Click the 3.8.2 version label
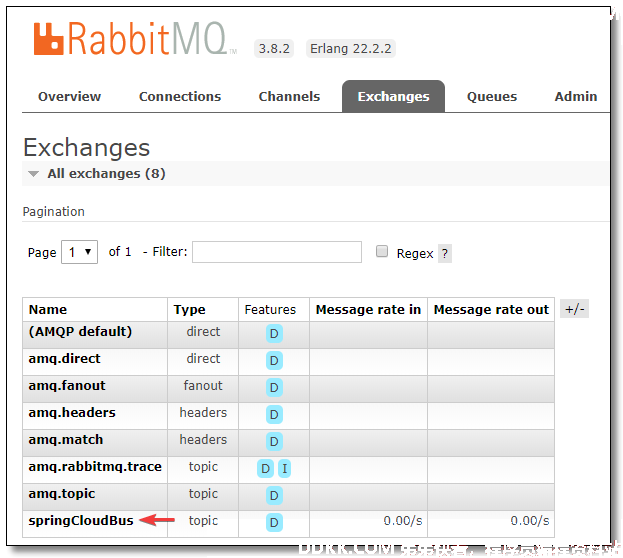This screenshot has width=623, height=558. [x=274, y=48]
